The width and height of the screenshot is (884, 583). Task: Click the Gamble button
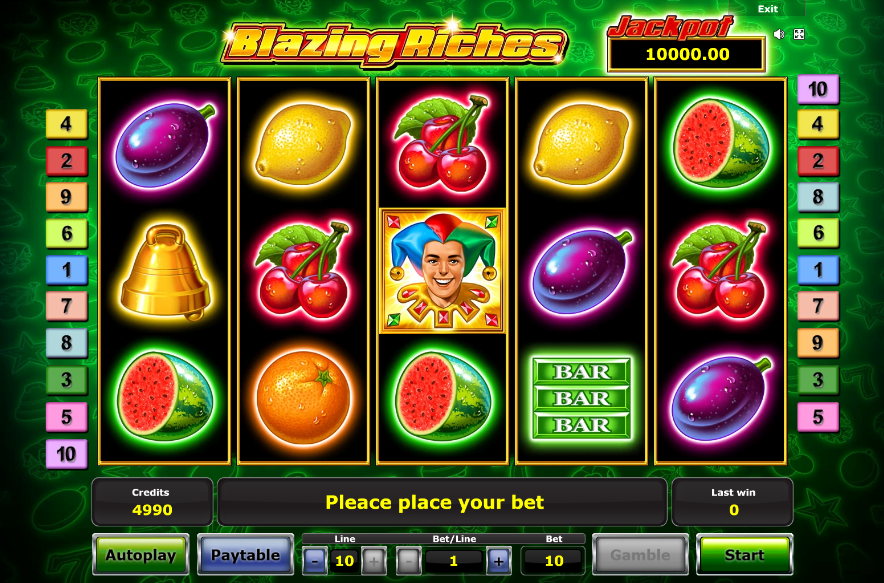point(640,555)
